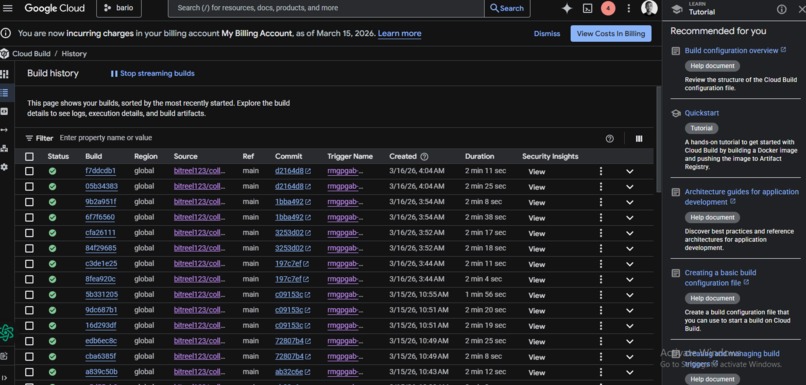Screen dimensions: 806x385
Task: Sort table by Commit column header
Action: pyautogui.click(x=288, y=156)
